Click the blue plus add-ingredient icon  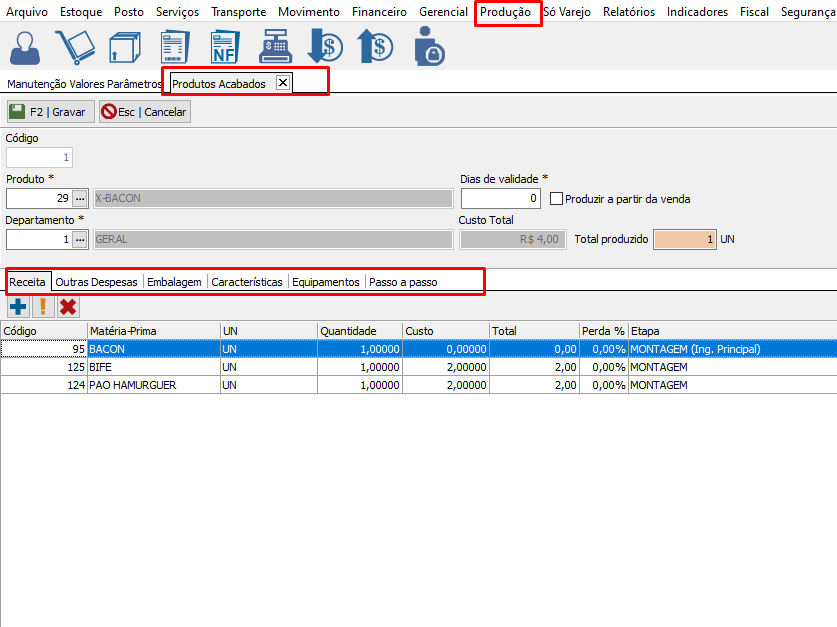18,307
